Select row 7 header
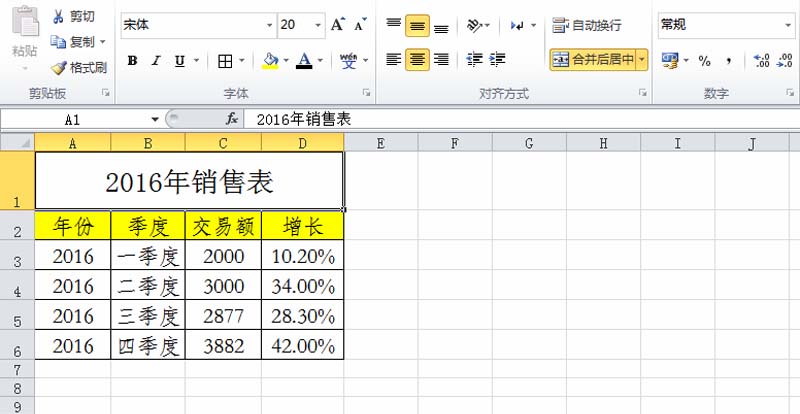Viewport: 800px width, 414px height. point(17,369)
